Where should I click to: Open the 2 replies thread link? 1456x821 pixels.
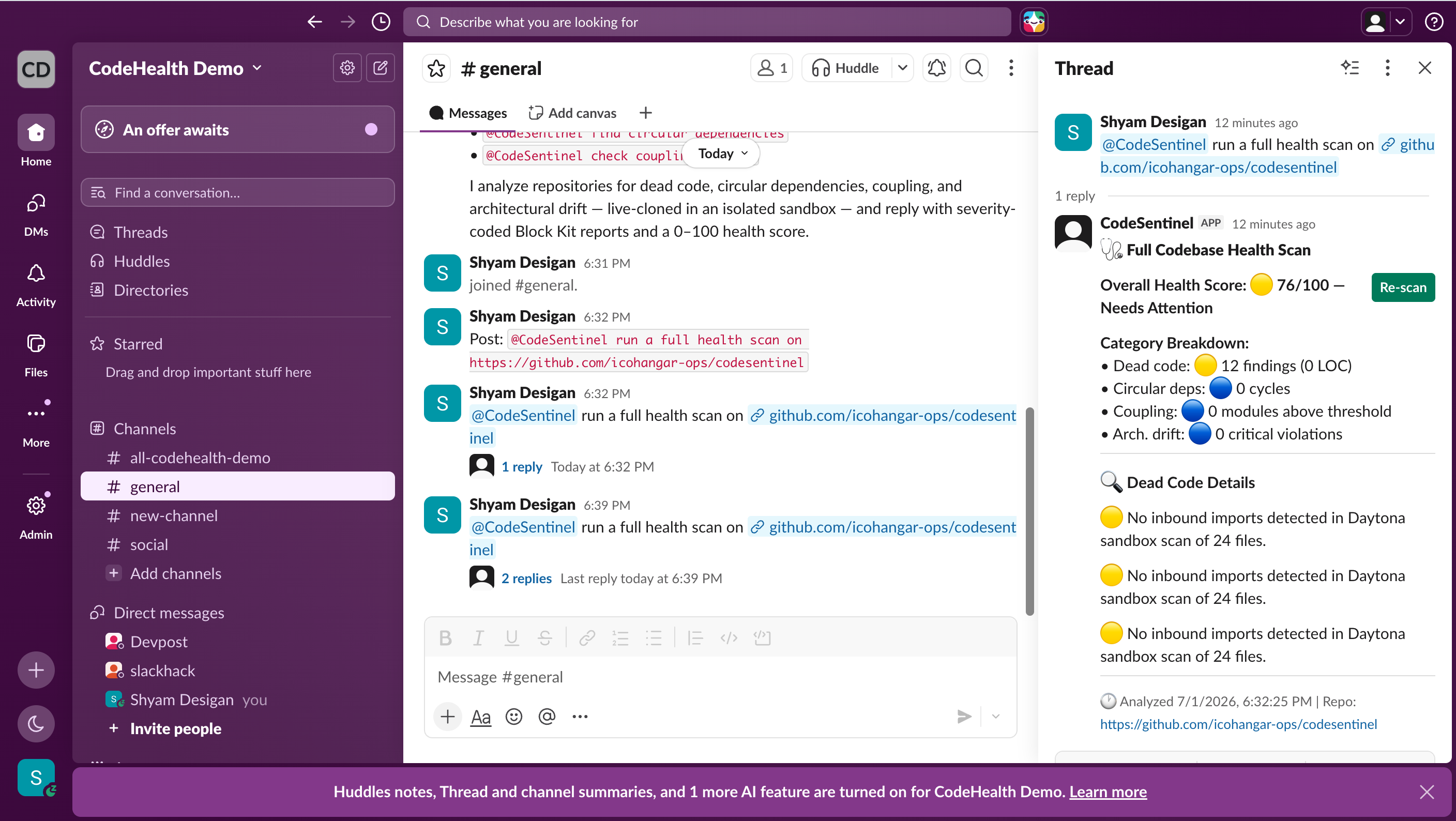point(526,578)
